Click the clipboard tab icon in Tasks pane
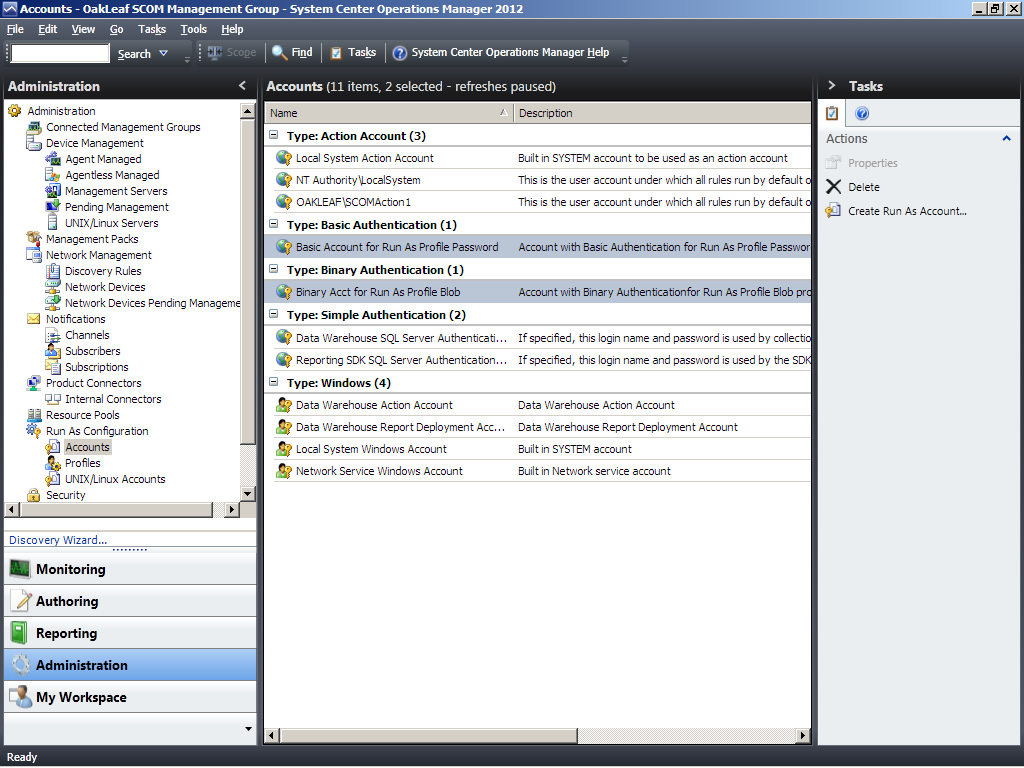1024x768 pixels. click(x=831, y=113)
